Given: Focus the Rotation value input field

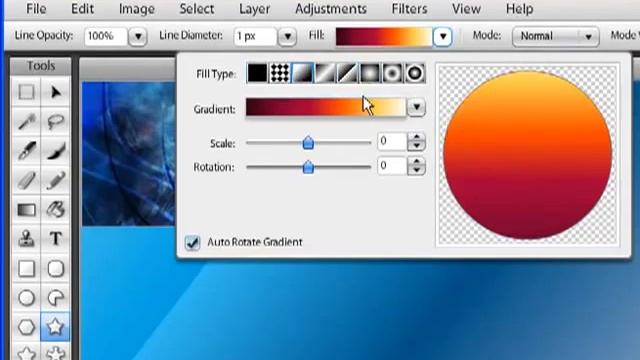Looking at the screenshot, I should coord(392,166).
